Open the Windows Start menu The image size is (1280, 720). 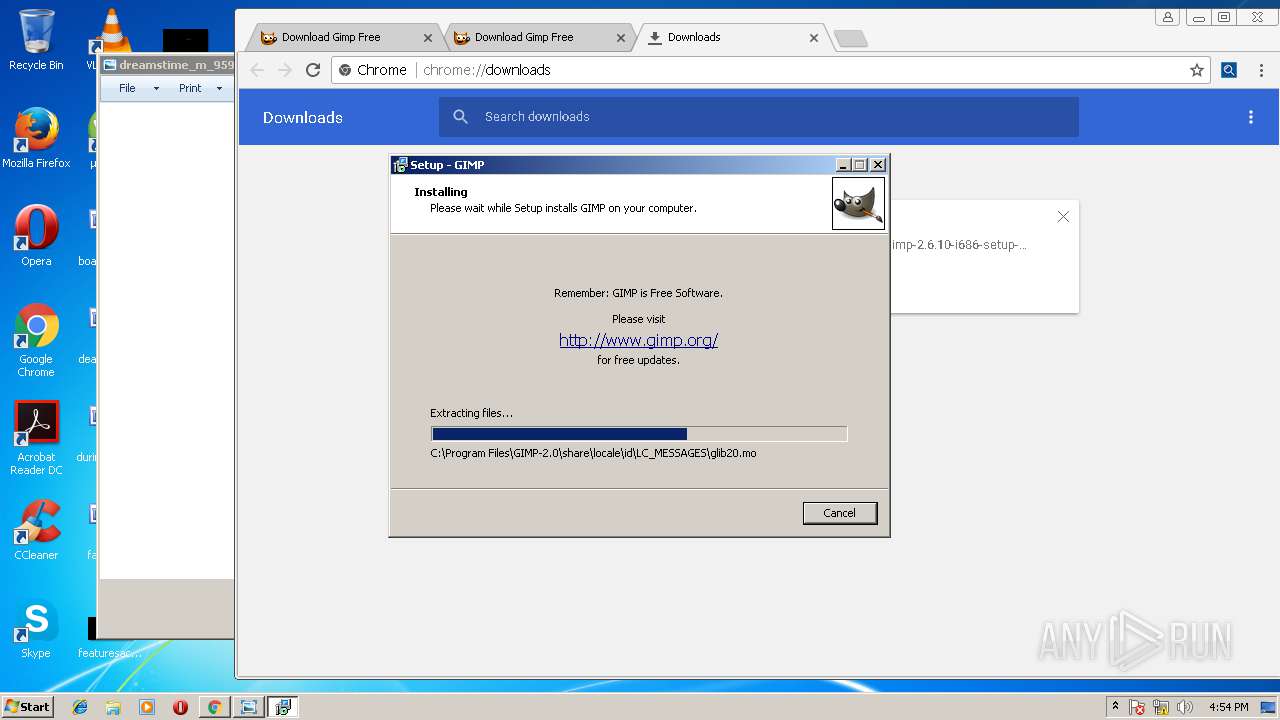coord(27,707)
